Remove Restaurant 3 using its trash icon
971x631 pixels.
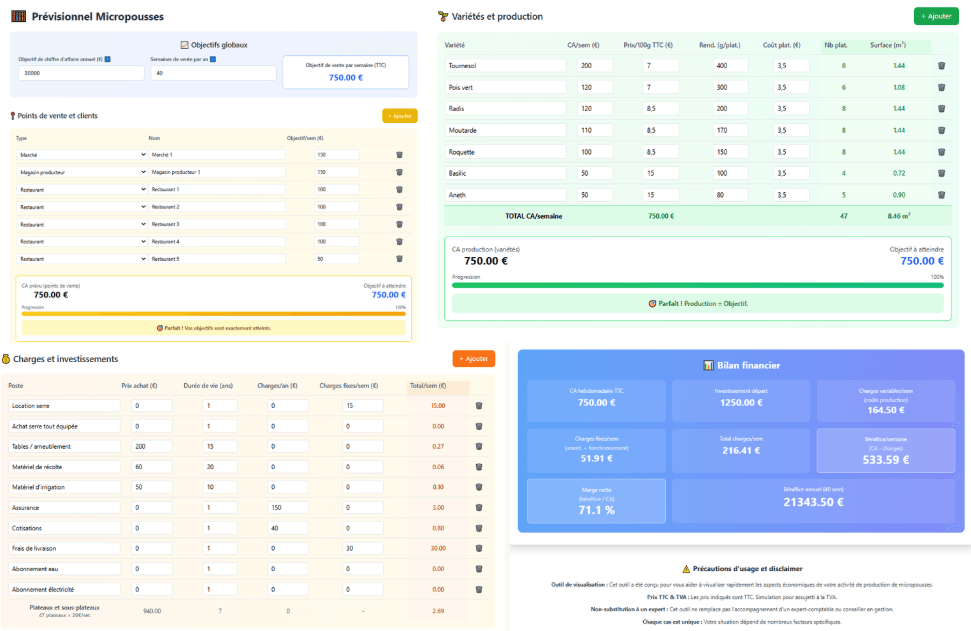(x=399, y=224)
